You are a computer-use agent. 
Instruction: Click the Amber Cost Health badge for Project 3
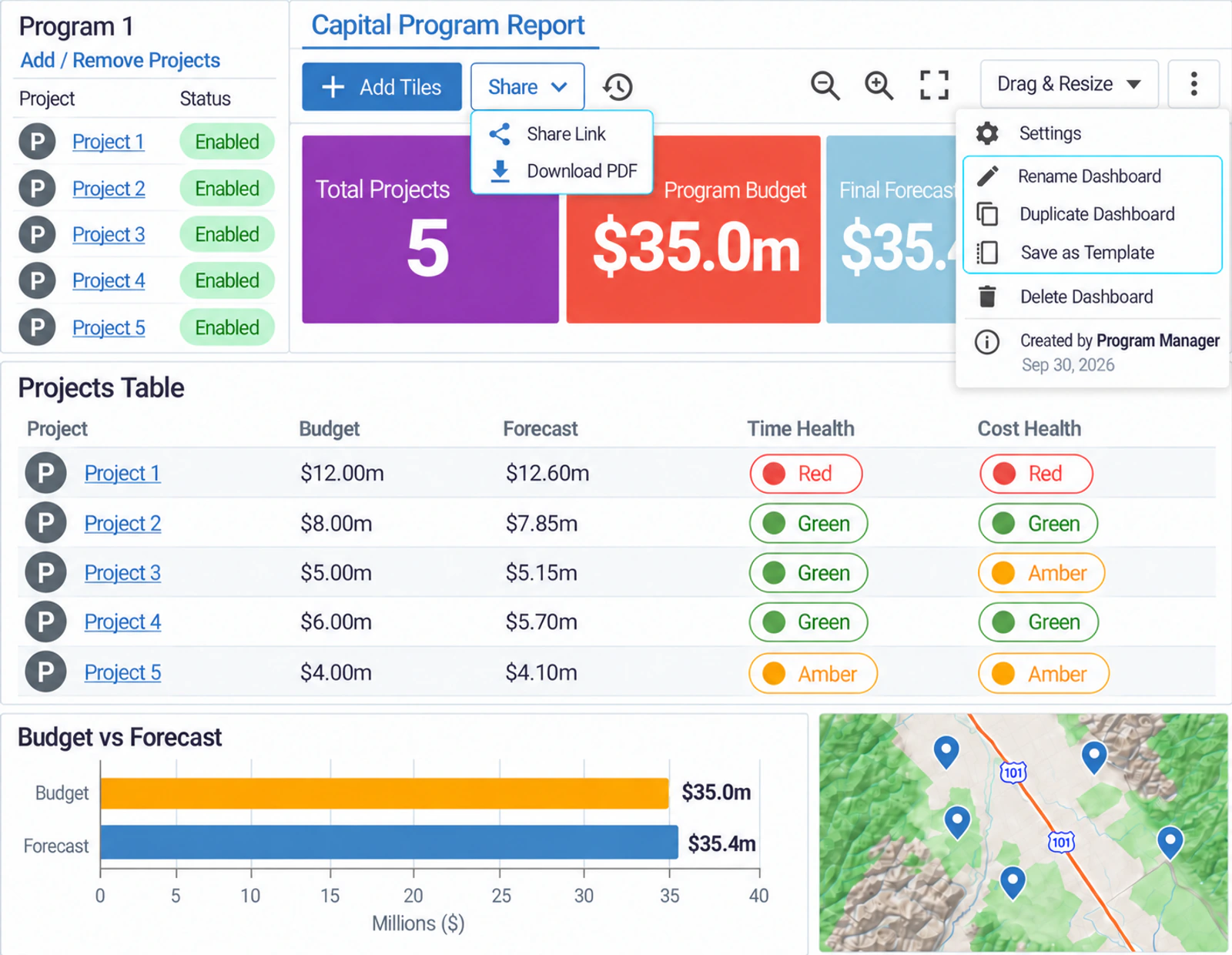[1041, 573]
